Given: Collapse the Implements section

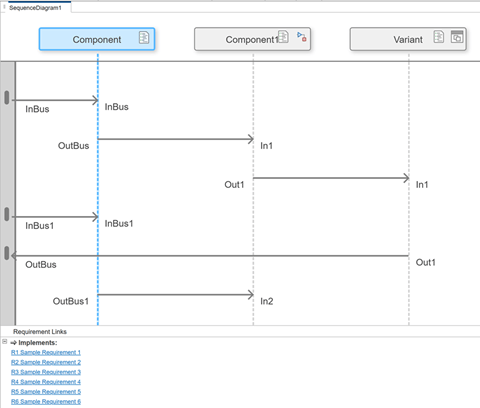Looking at the screenshot, I should (5, 342).
